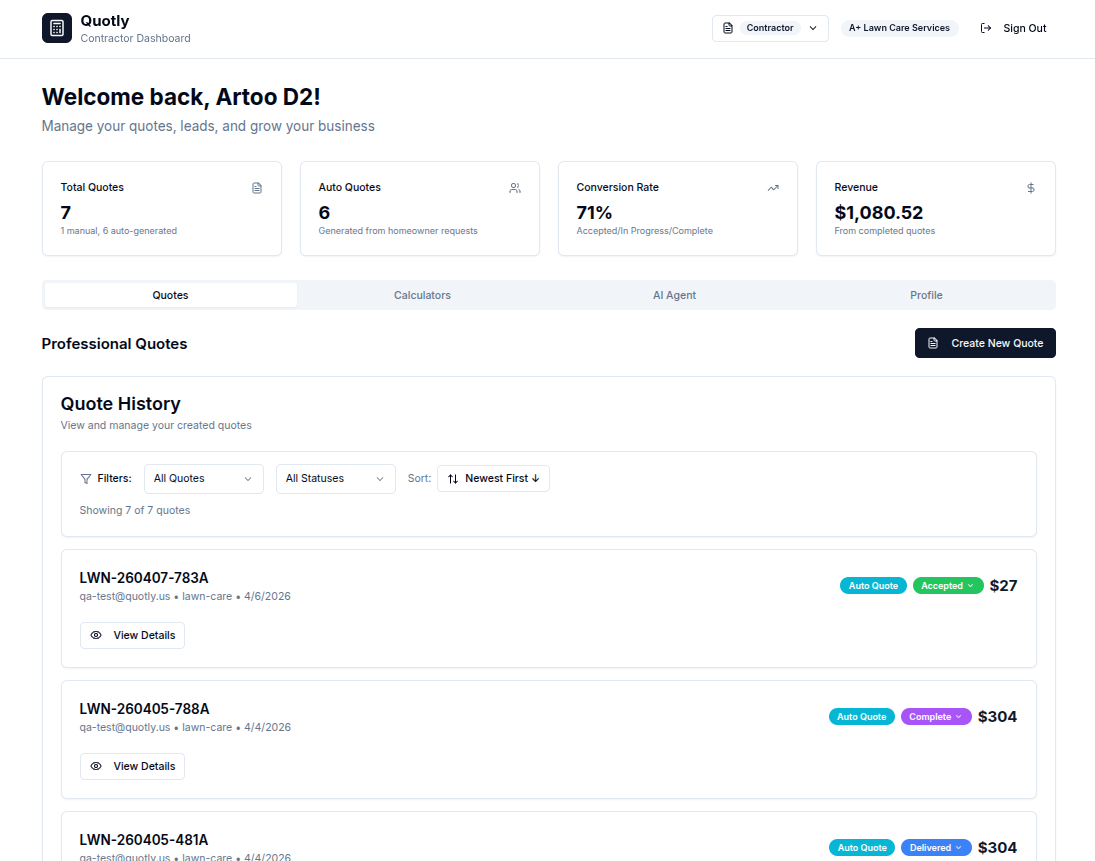1095x861 pixels.
Task: Click the dollar sign icon in Revenue card
Action: [x=1031, y=188]
